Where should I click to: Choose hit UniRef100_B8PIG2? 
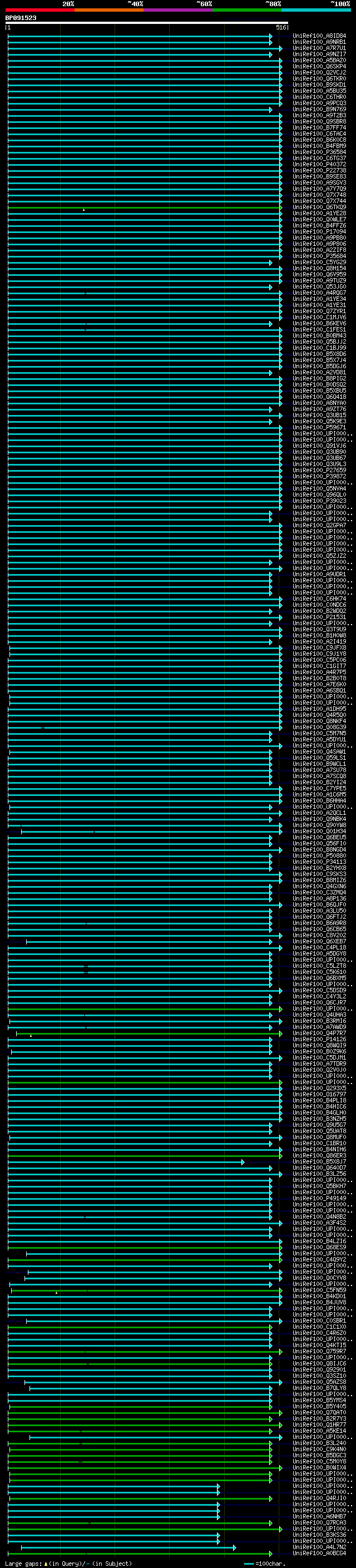(319, 379)
